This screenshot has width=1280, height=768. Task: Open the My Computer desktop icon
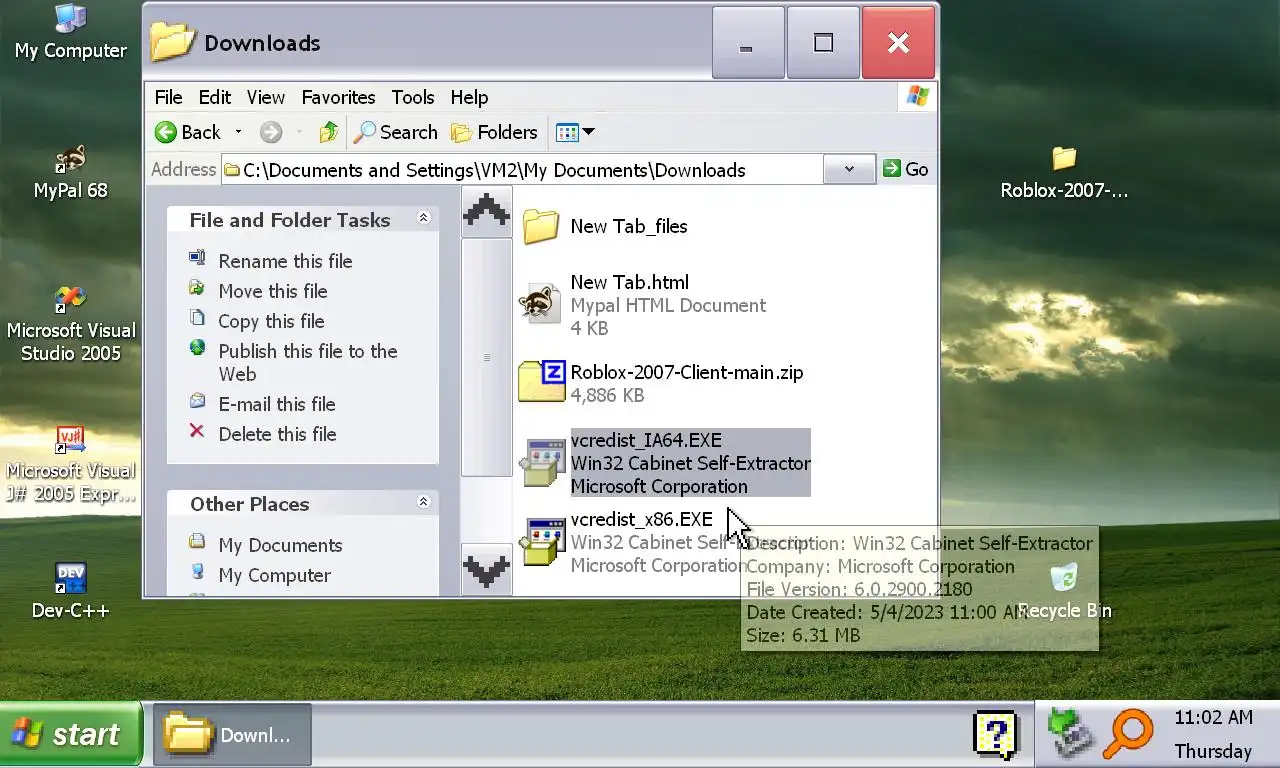click(x=70, y=32)
